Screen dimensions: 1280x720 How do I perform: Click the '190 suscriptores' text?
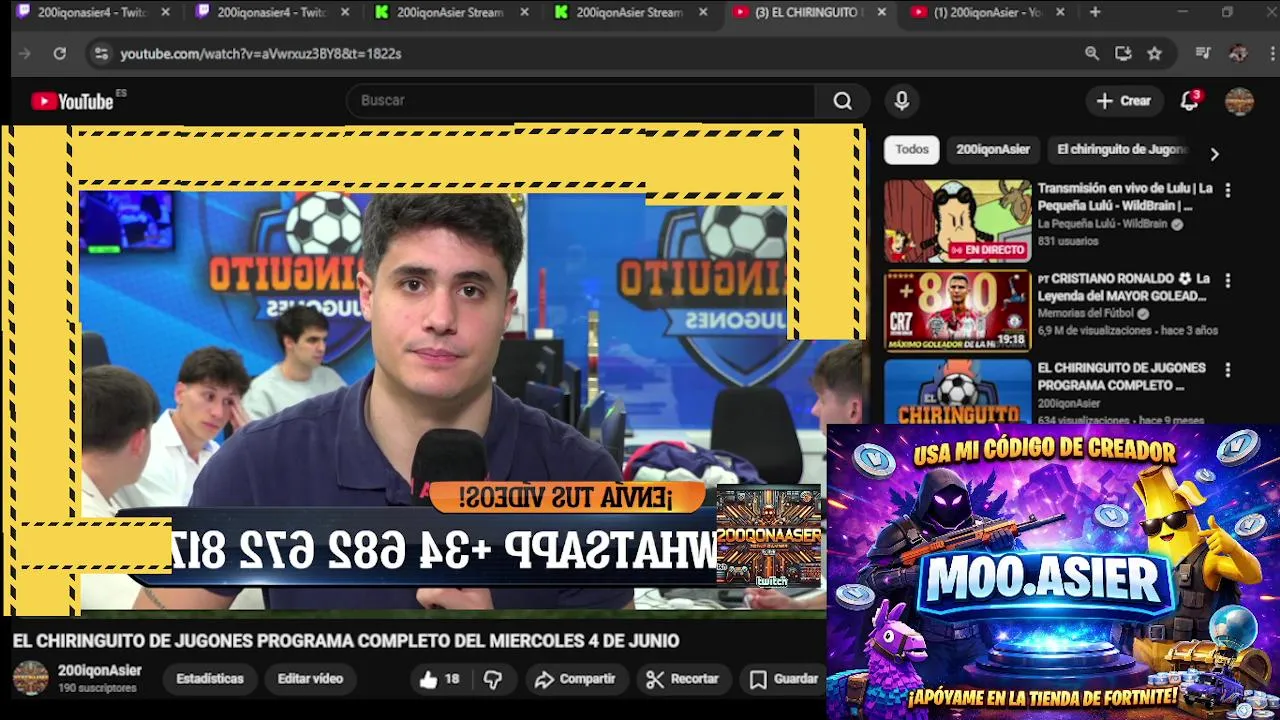coord(97,689)
